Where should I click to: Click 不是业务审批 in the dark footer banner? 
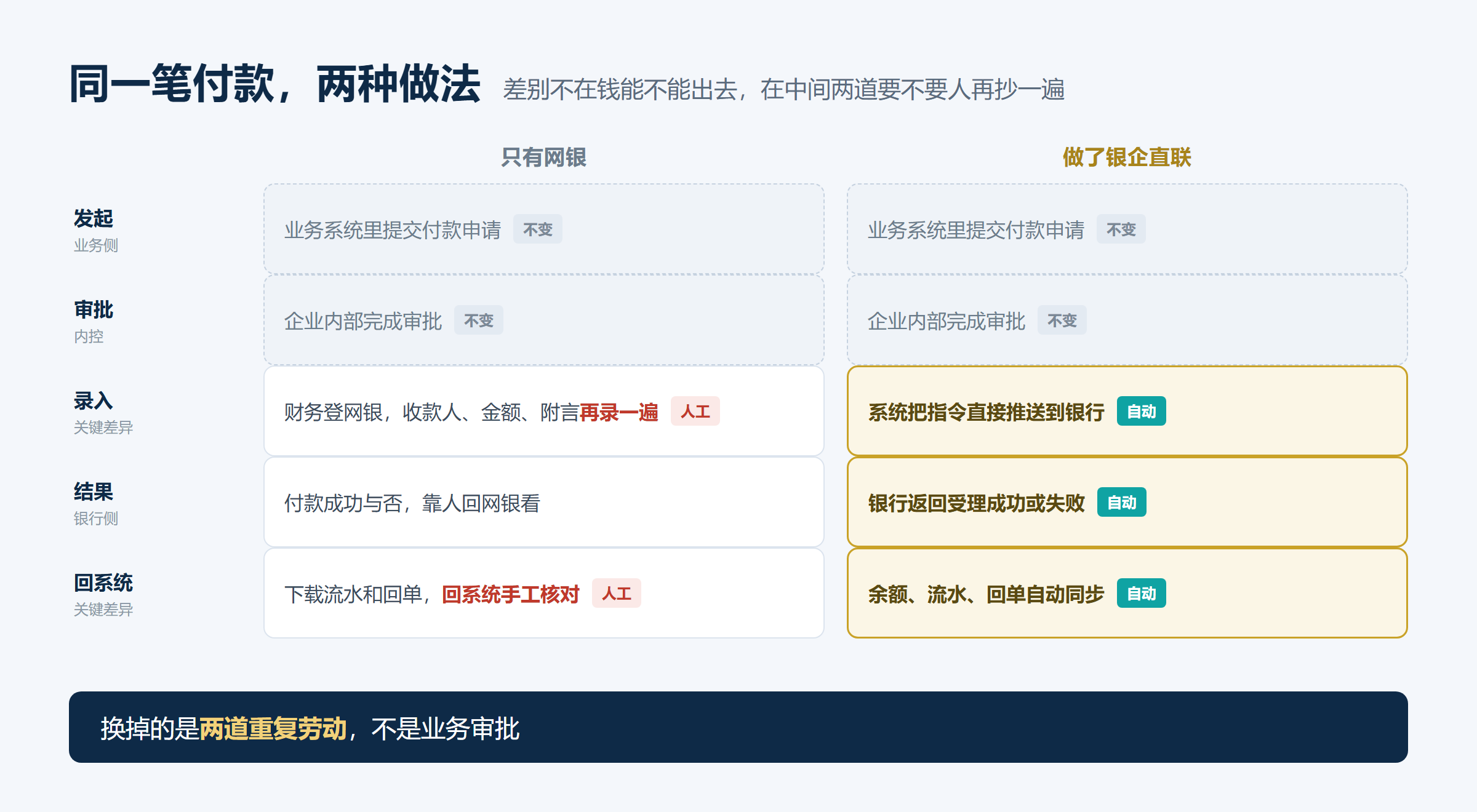coord(446,728)
